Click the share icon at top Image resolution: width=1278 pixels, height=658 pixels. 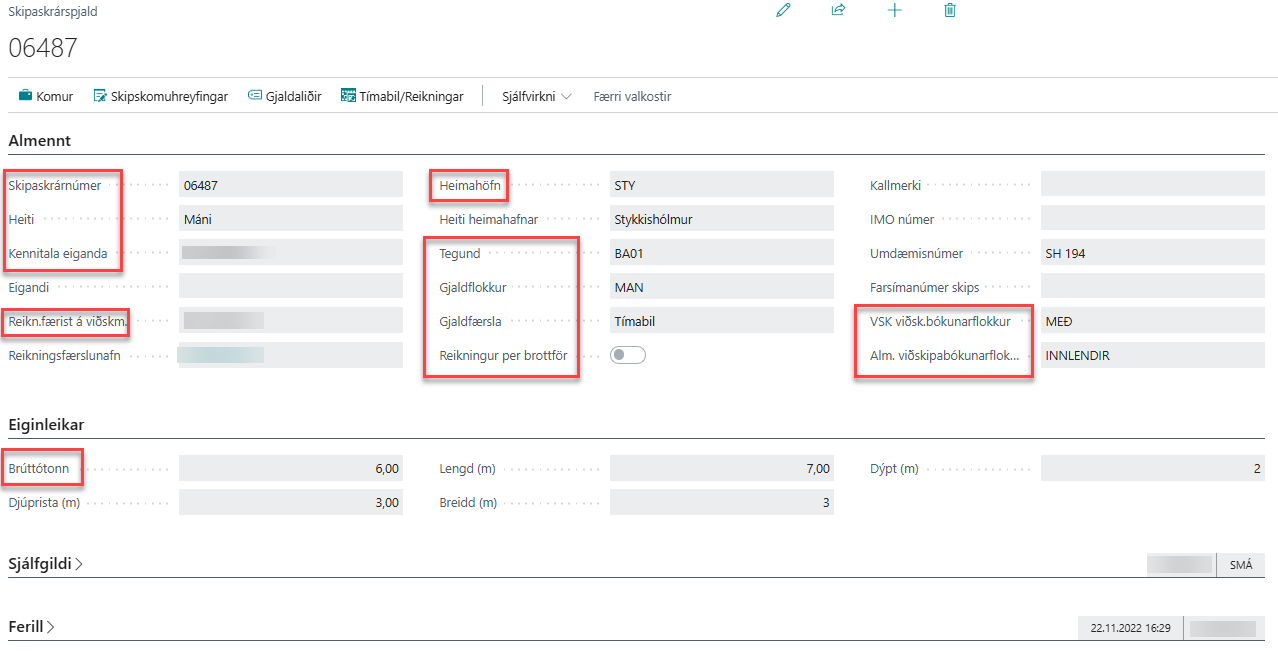pos(838,10)
